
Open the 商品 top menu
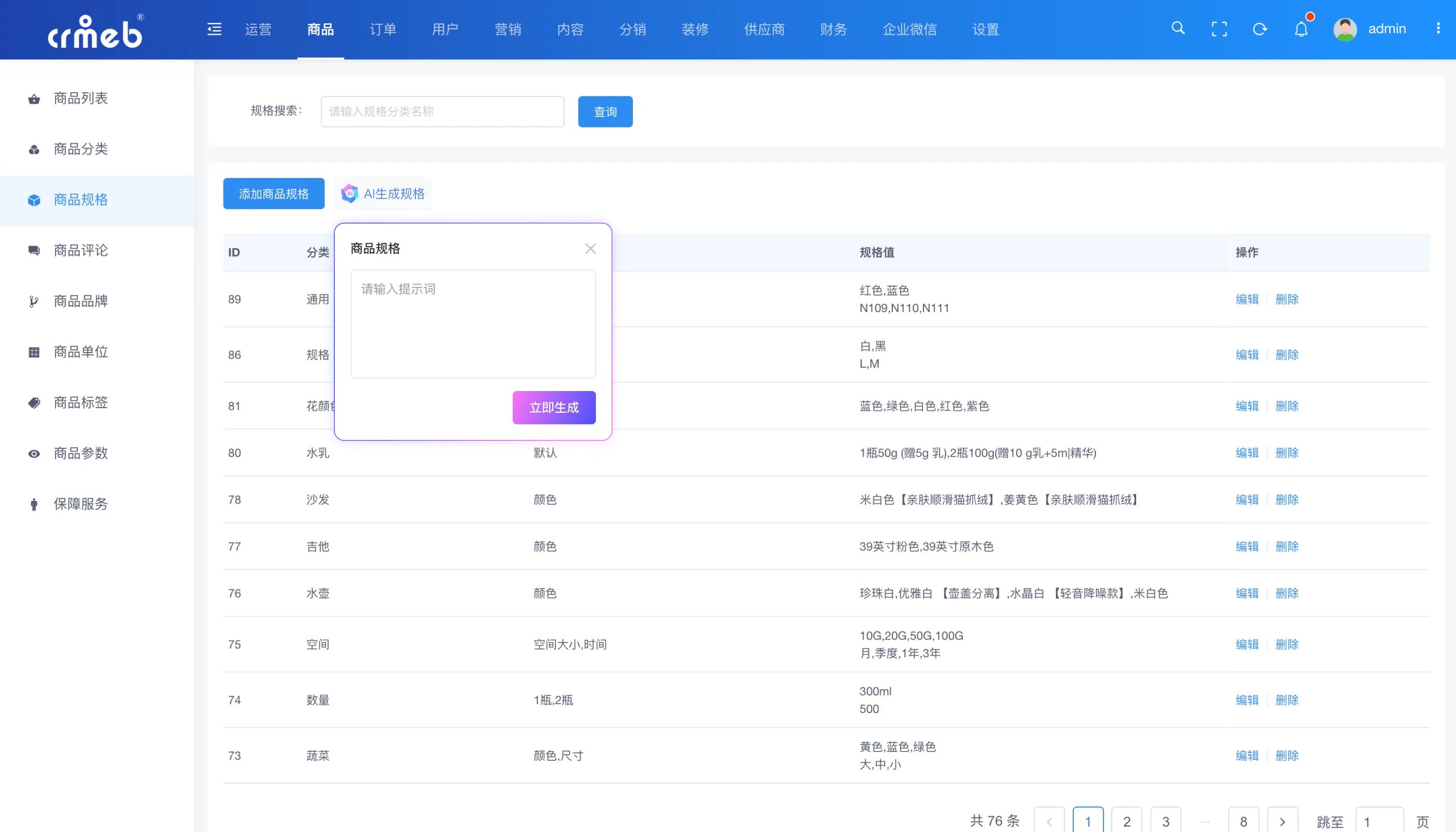(x=320, y=29)
